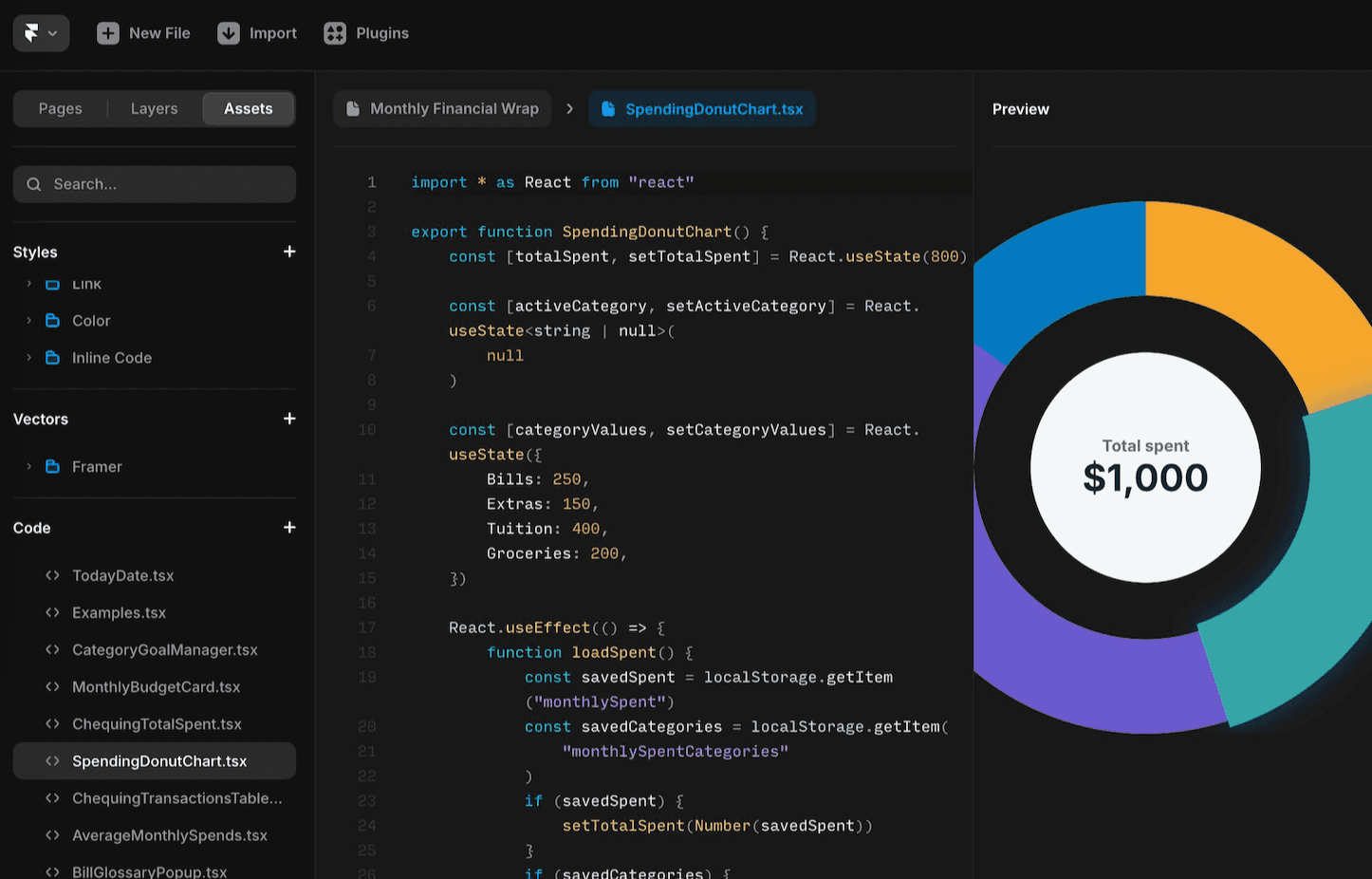Click code icon beside MonthlyBudgetCard.tsx
The height and width of the screenshot is (879, 1372).
point(53,687)
